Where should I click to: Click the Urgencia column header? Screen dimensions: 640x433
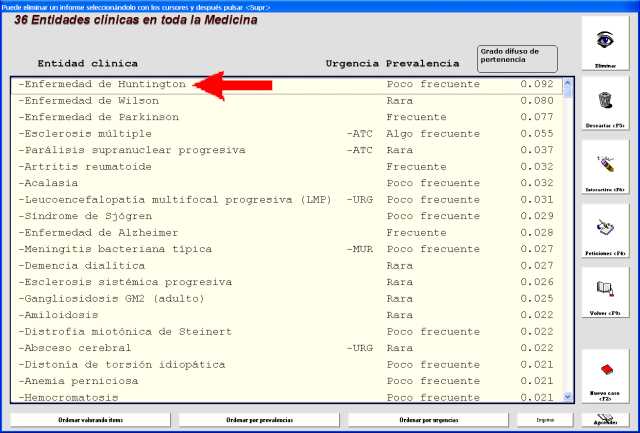coord(352,64)
